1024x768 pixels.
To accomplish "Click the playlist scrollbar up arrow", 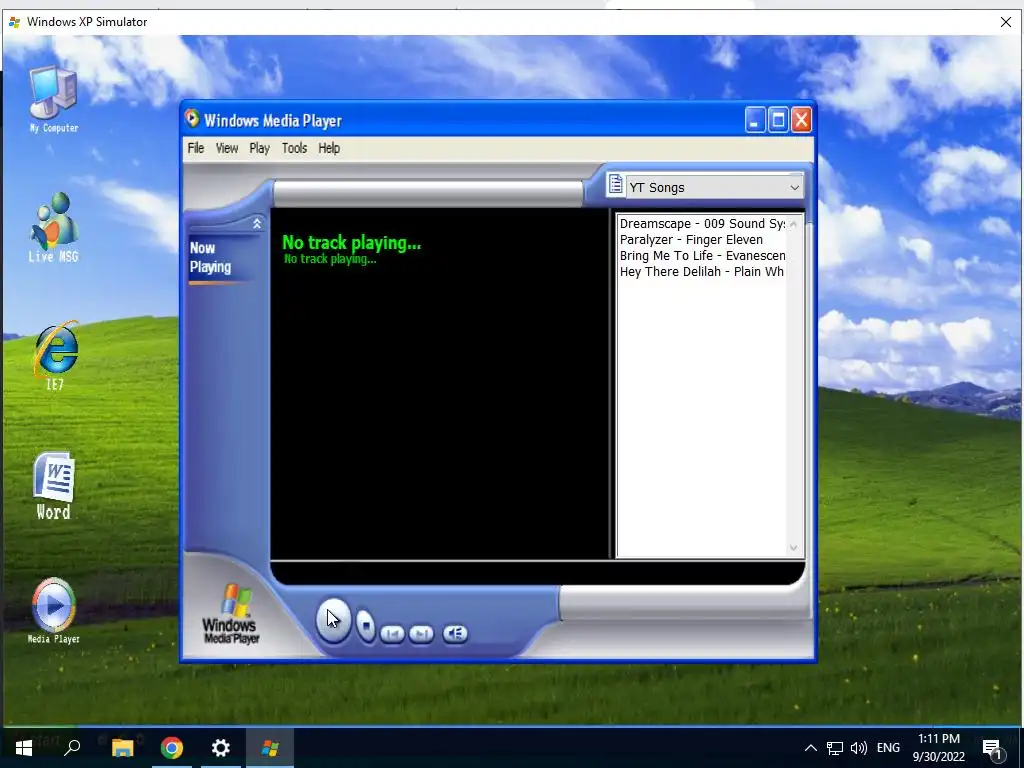I will 793,224.
